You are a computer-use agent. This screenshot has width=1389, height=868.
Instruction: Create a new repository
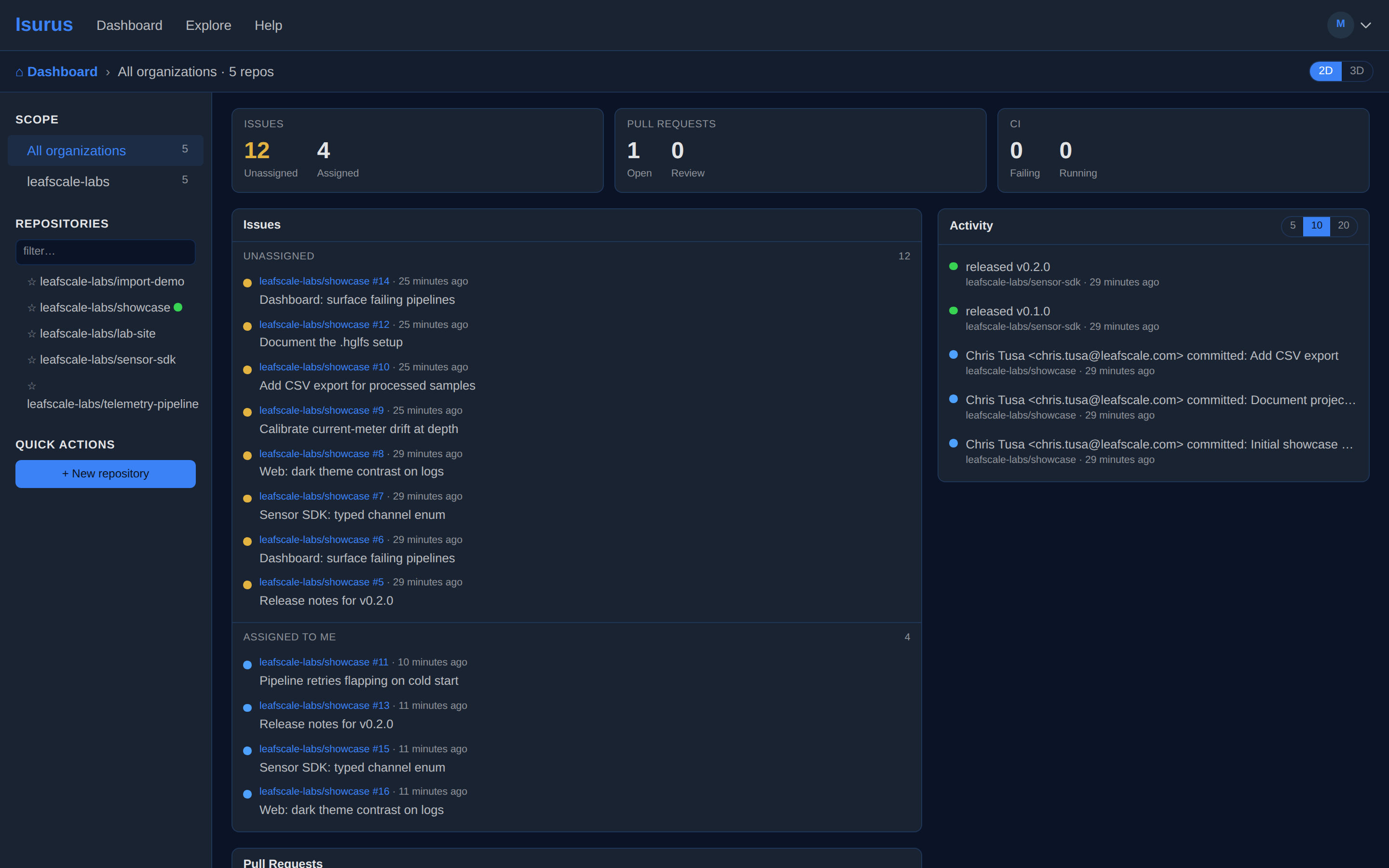(106, 474)
